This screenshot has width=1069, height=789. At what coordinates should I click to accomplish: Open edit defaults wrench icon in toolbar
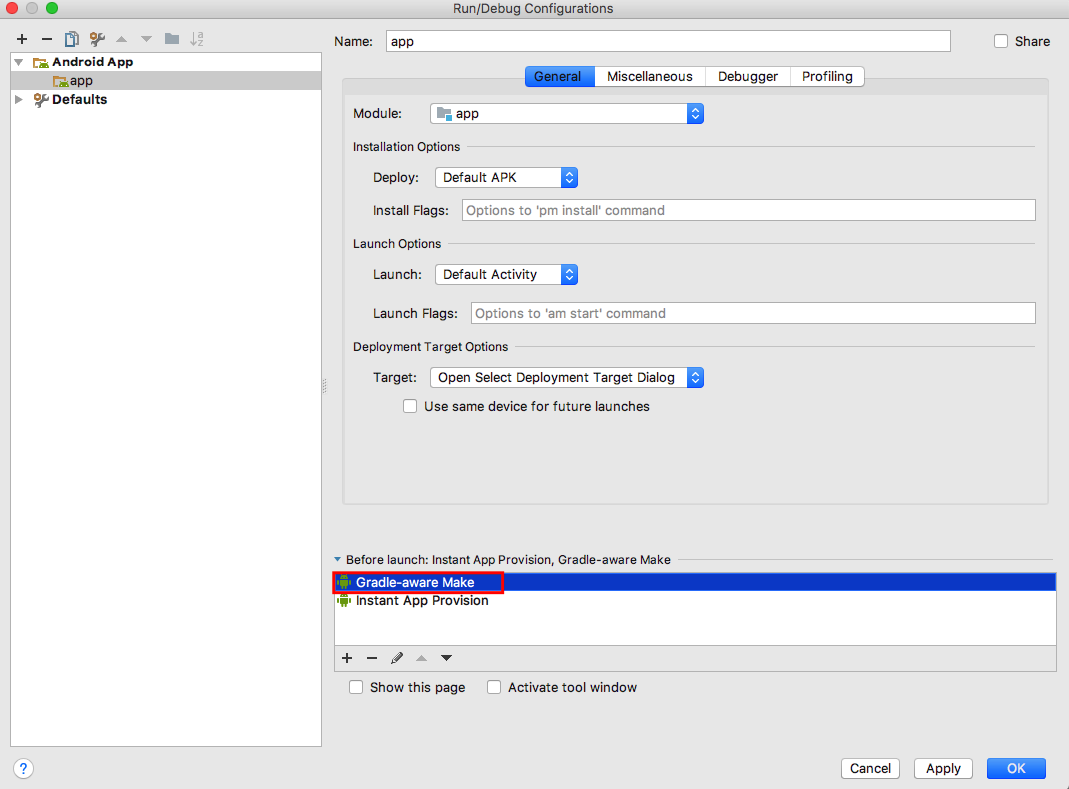pos(97,39)
